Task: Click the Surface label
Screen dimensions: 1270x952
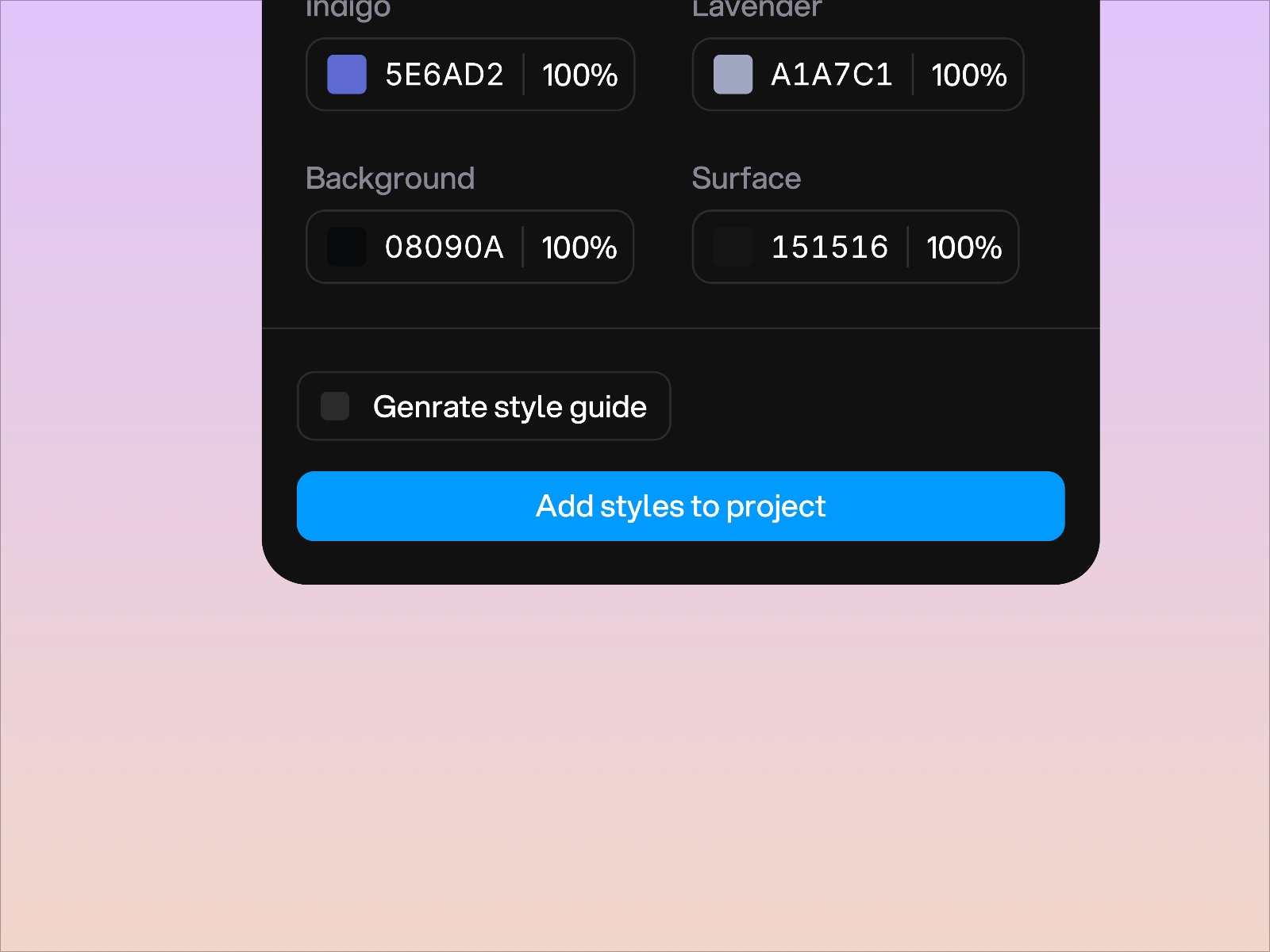Action: pos(746,178)
